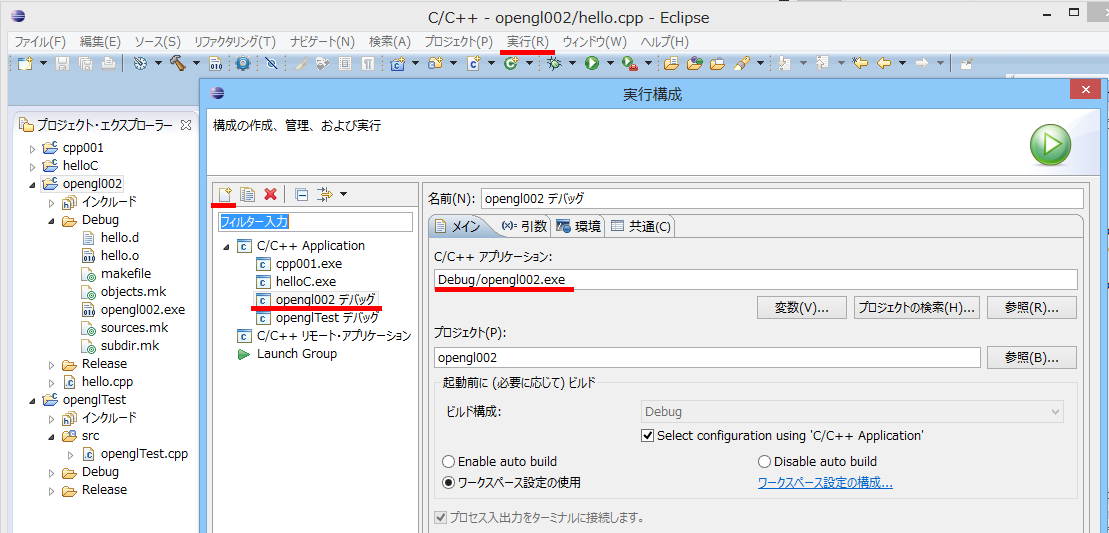Open the Run button dropdown arrow
The image size is (1109, 533).
tap(610, 64)
